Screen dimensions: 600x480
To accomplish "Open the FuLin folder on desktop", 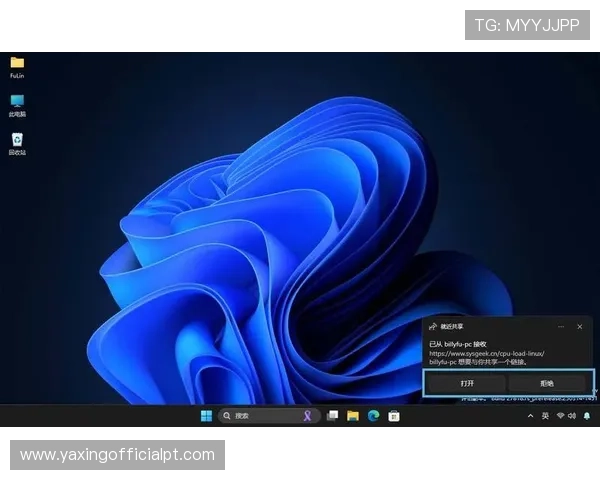I will (x=17, y=63).
